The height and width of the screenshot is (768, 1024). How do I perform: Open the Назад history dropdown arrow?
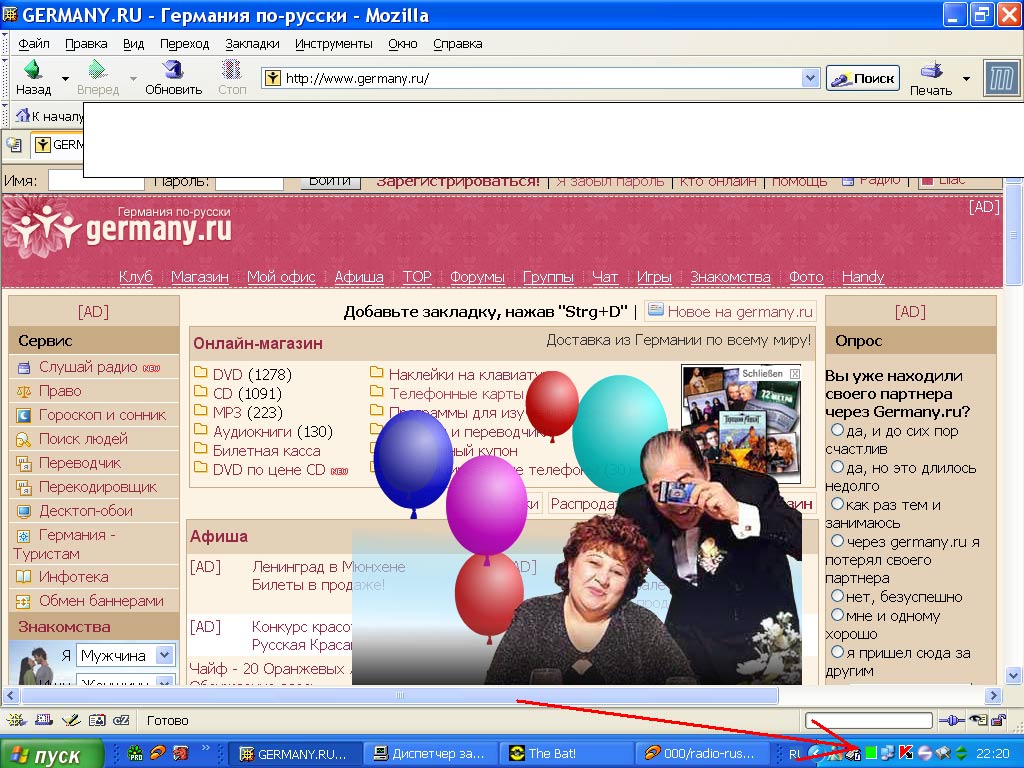click(x=65, y=78)
